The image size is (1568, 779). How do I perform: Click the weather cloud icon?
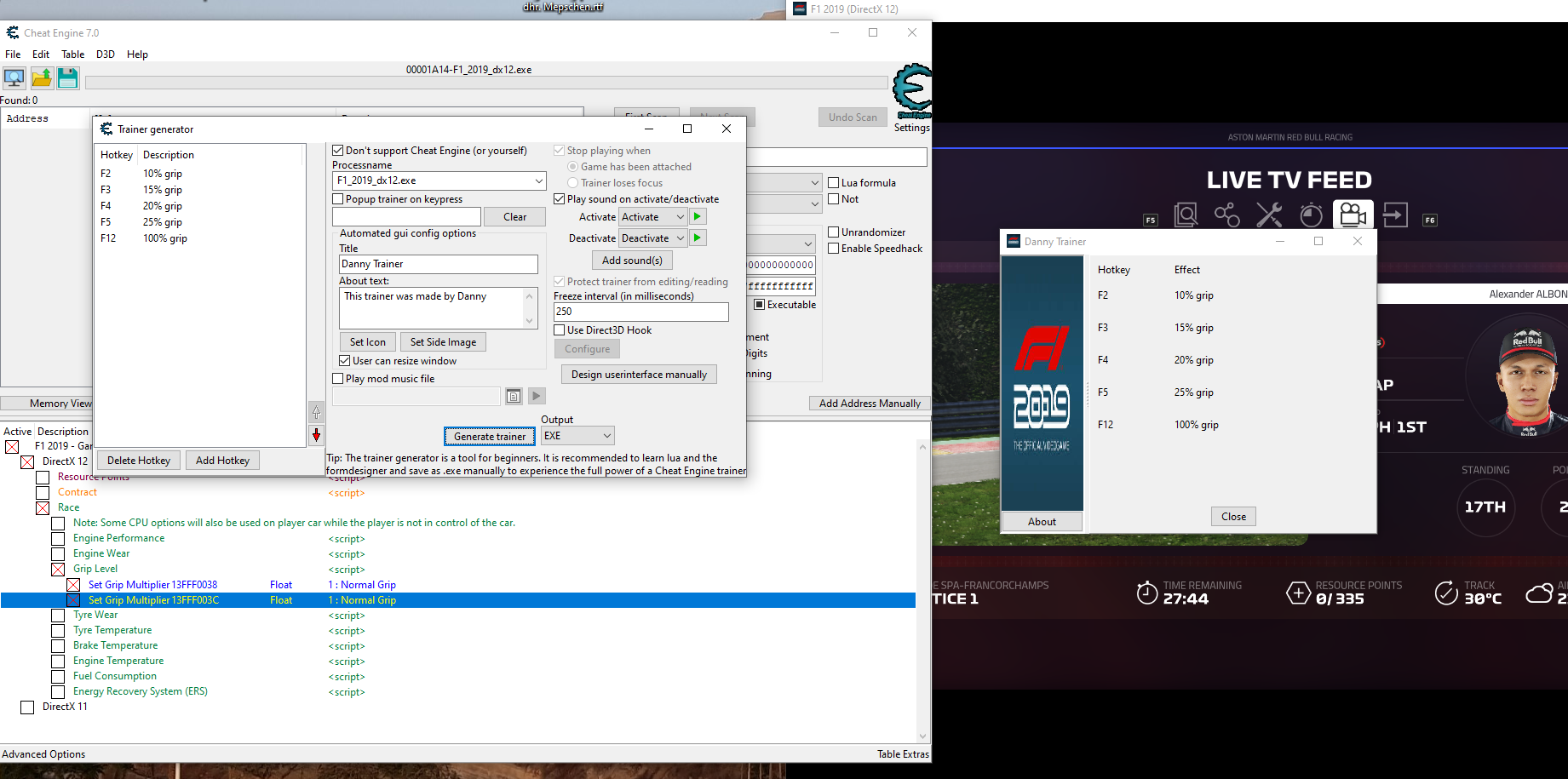[x=1539, y=593]
